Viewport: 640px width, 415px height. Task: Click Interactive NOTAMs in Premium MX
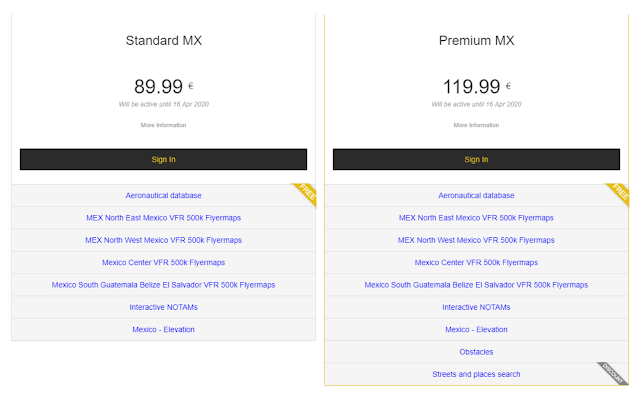coord(476,307)
